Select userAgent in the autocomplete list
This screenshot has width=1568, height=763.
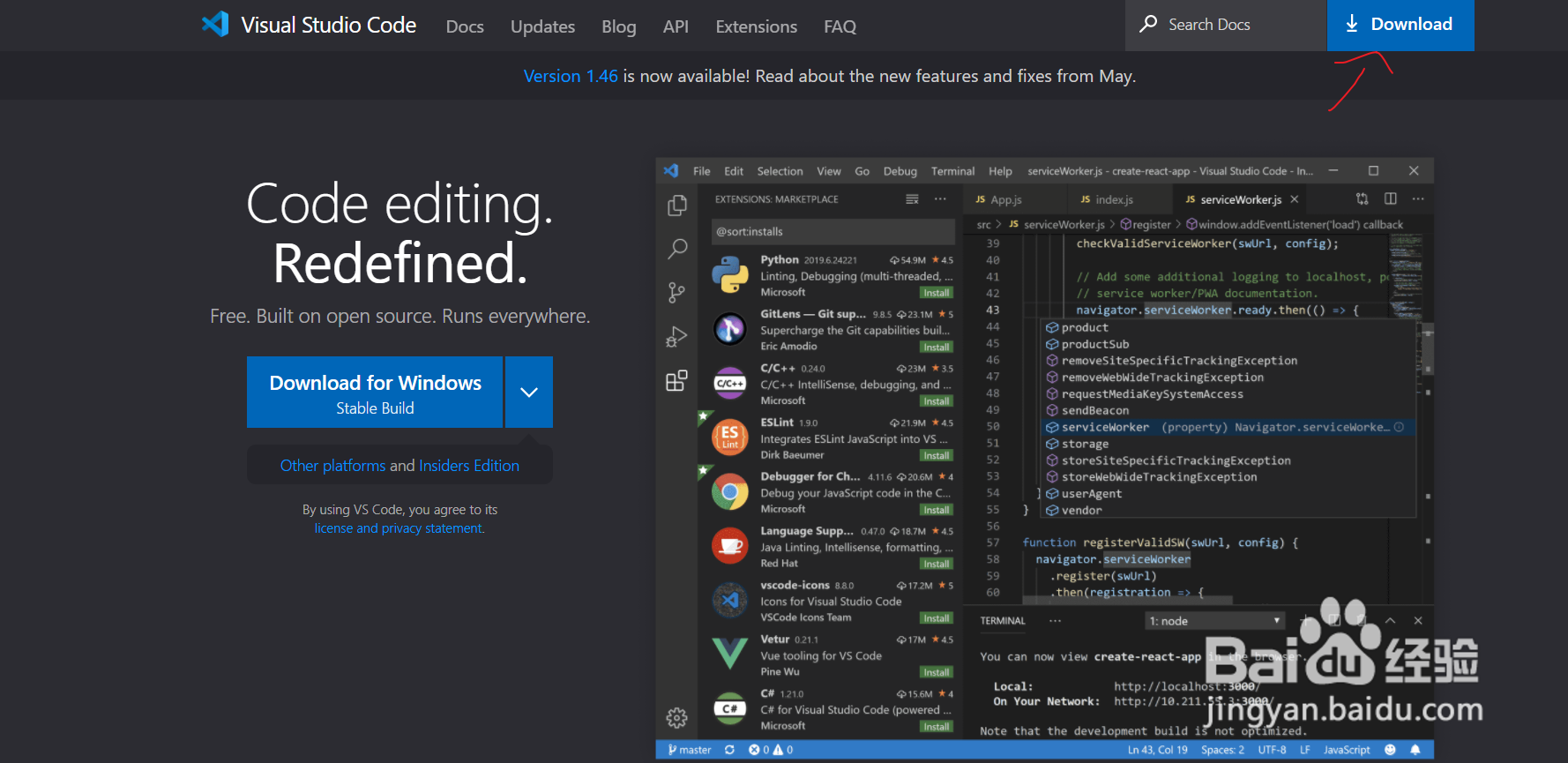(1228, 494)
